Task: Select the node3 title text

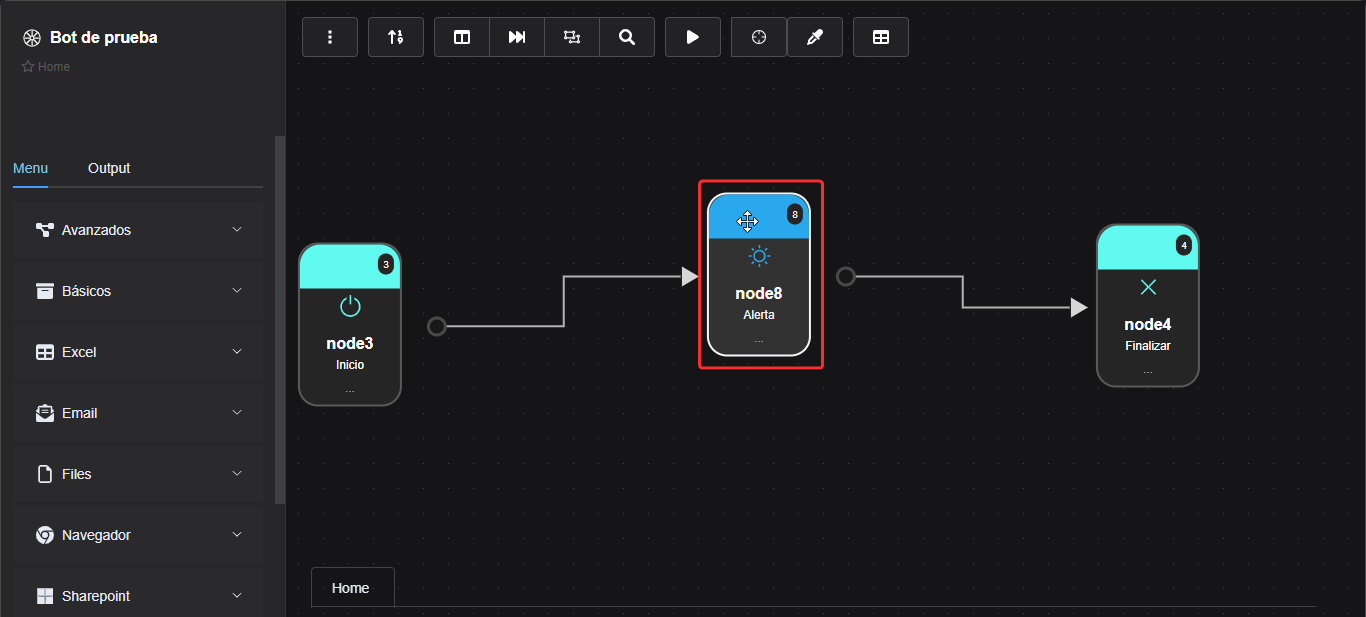Action: point(350,343)
